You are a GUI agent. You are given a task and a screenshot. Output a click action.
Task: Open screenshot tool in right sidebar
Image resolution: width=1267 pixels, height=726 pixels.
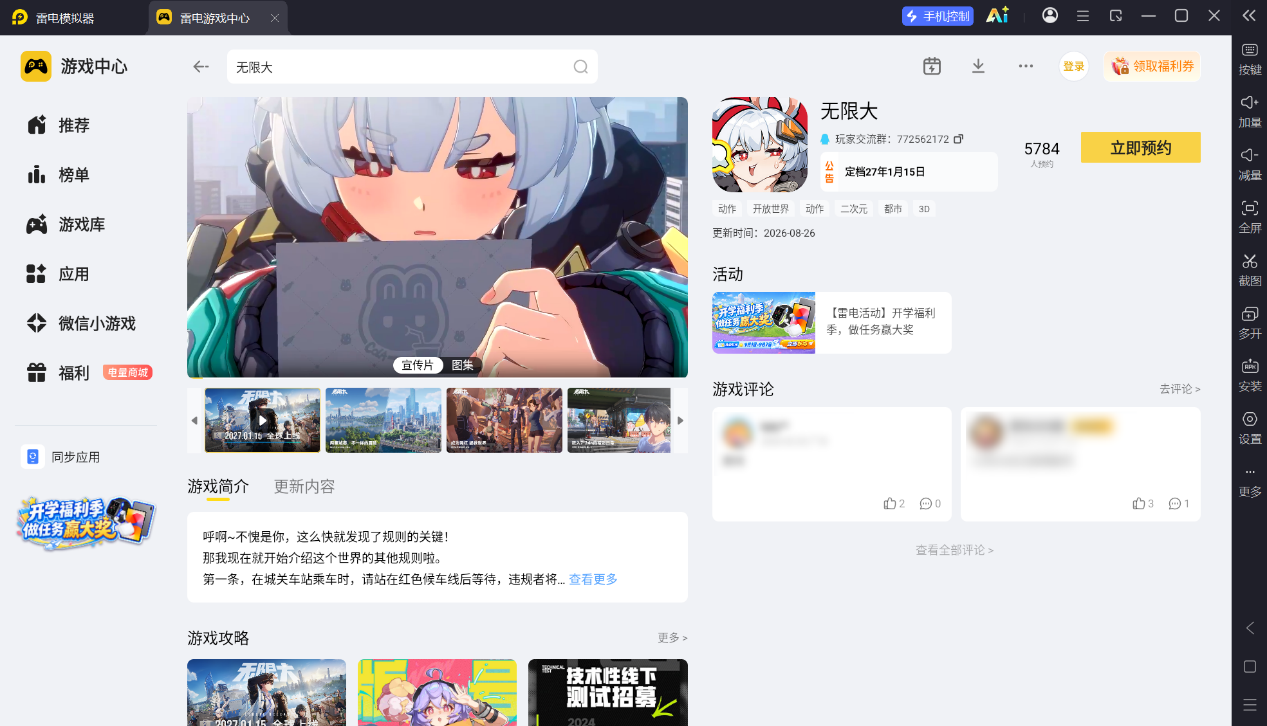(x=1250, y=268)
